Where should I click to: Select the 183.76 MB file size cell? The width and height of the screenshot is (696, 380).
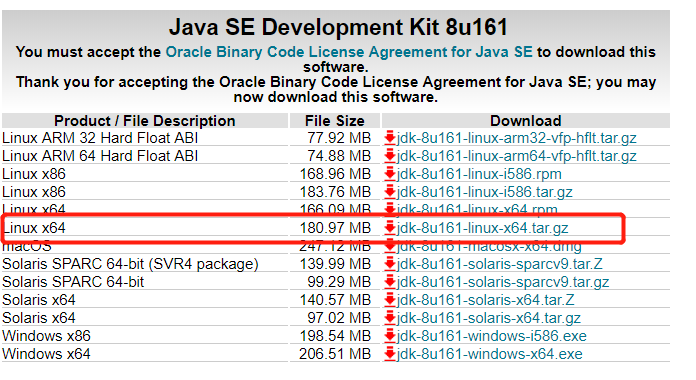(x=335, y=192)
